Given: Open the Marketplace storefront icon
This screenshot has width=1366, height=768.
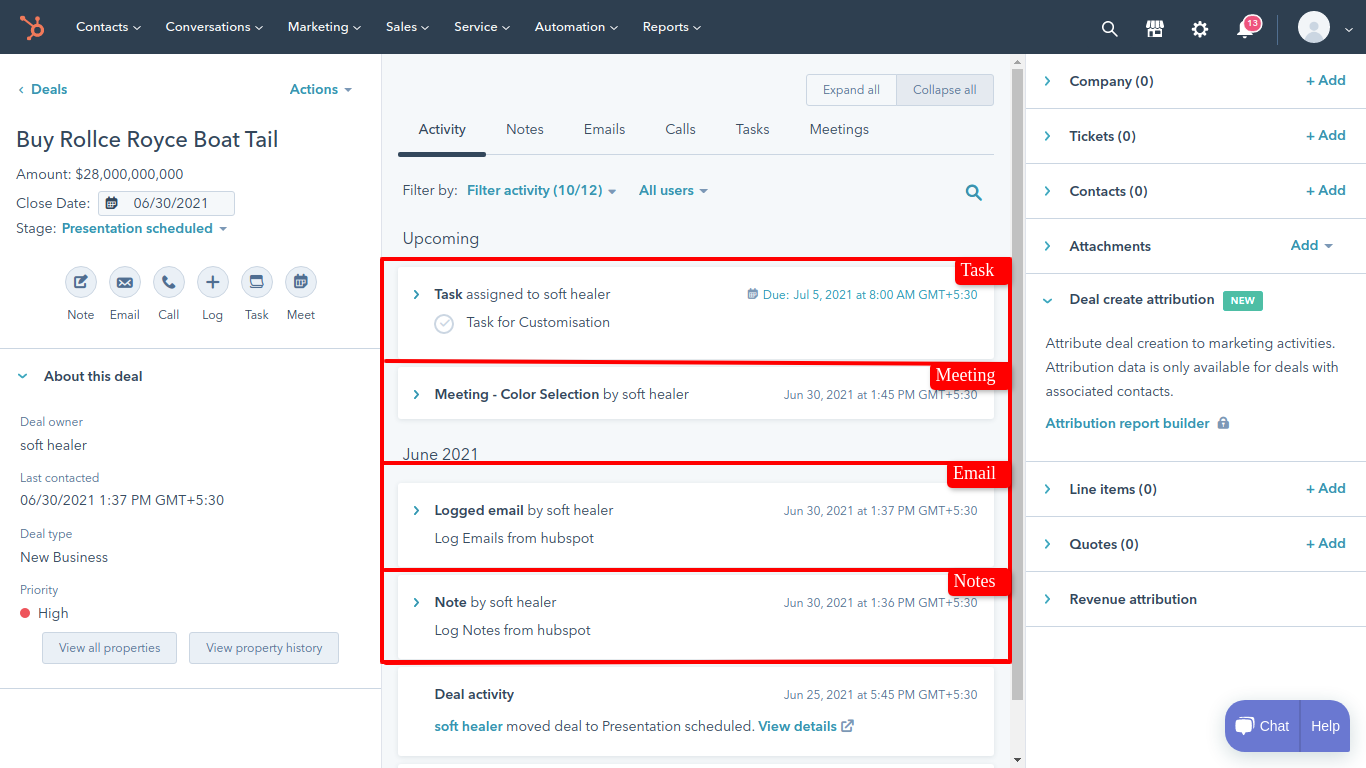Looking at the screenshot, I should click(1155, 28).
